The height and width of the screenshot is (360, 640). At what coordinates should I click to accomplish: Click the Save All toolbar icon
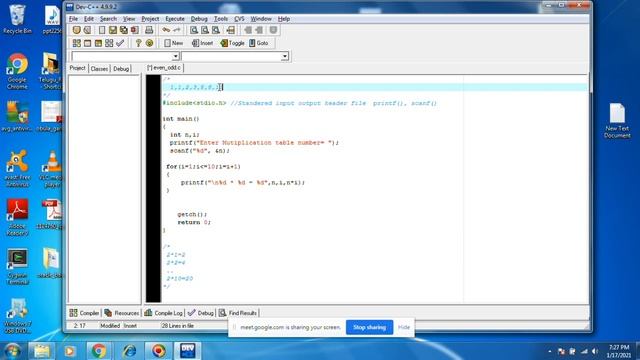pos(123,30)
